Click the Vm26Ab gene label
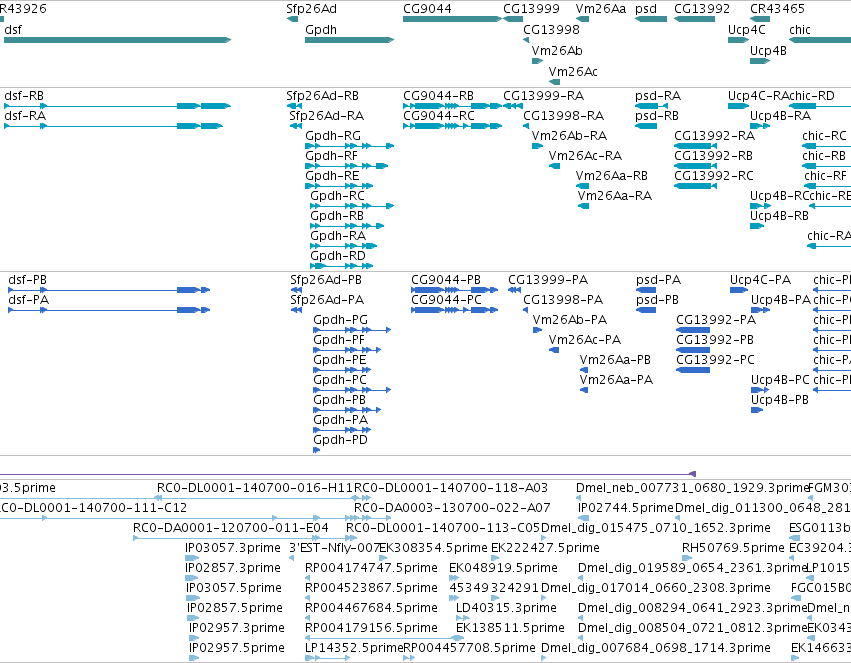The width and height of the screenshot is (851, 663). tap(557, 51)
